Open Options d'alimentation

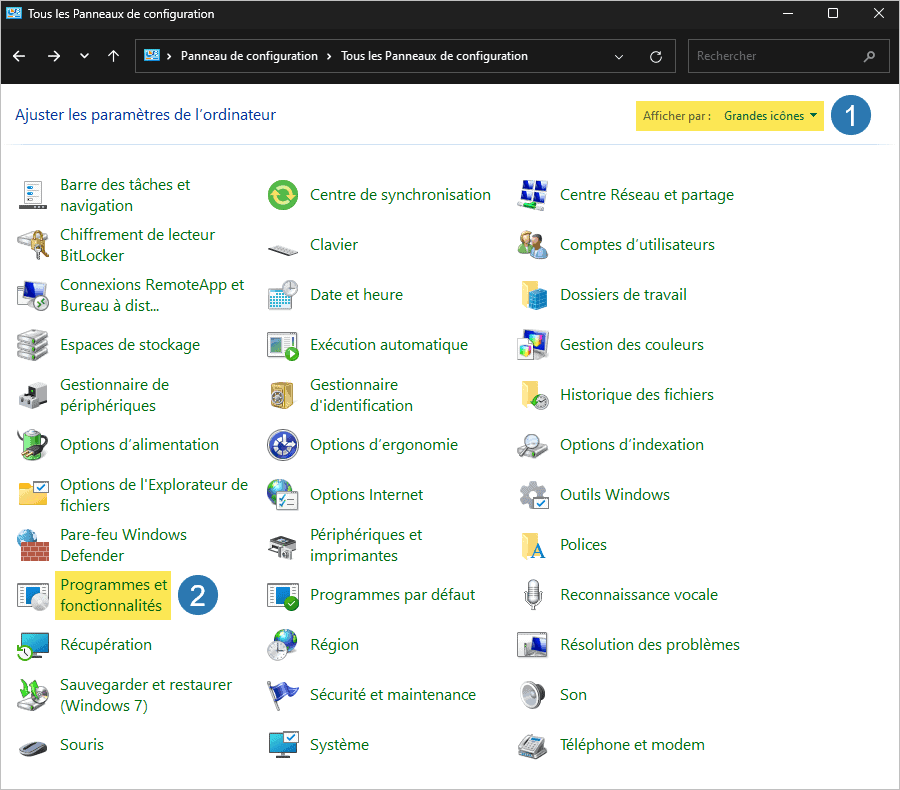(139, 444)
